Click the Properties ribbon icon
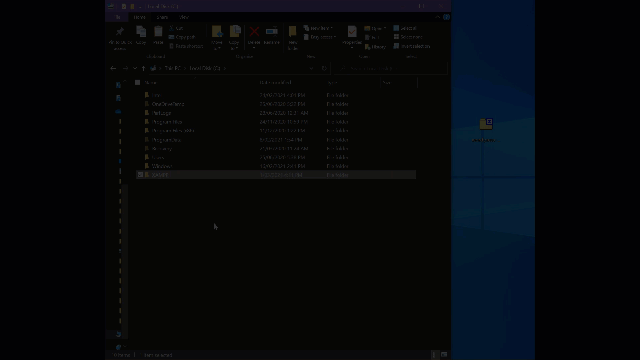640x360 pixels. tap(352, 32)
